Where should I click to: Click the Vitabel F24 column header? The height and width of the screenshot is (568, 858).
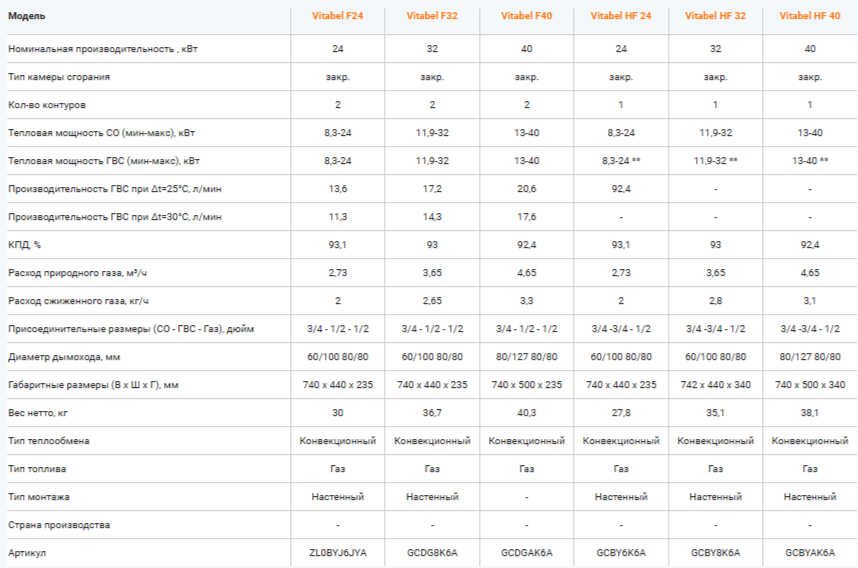point(338,16)
